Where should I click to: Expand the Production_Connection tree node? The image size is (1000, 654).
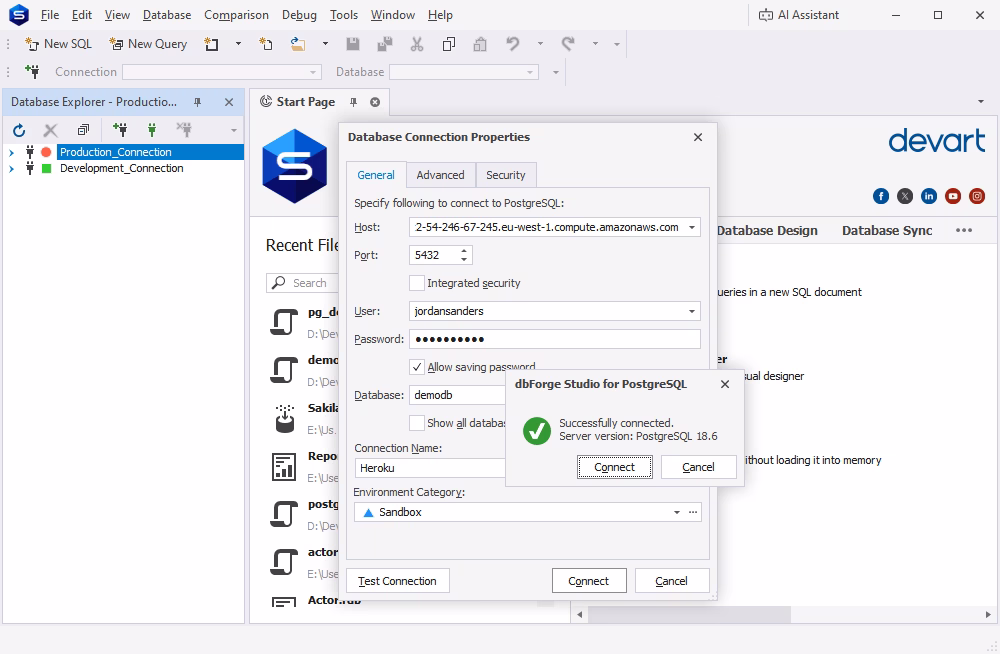11,152
